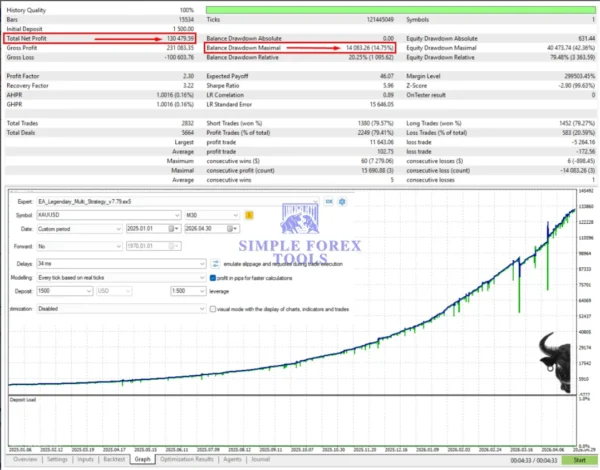Open the end date calendar picker
This screenshot has width=600, height=470.
coord(233,229)
